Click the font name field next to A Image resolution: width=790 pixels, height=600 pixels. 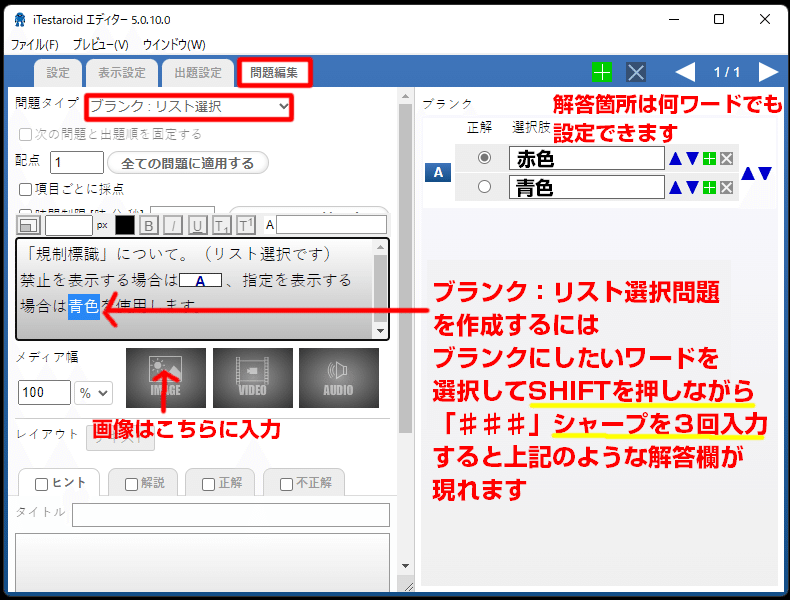pyautogui.click(x=331, y=225)
